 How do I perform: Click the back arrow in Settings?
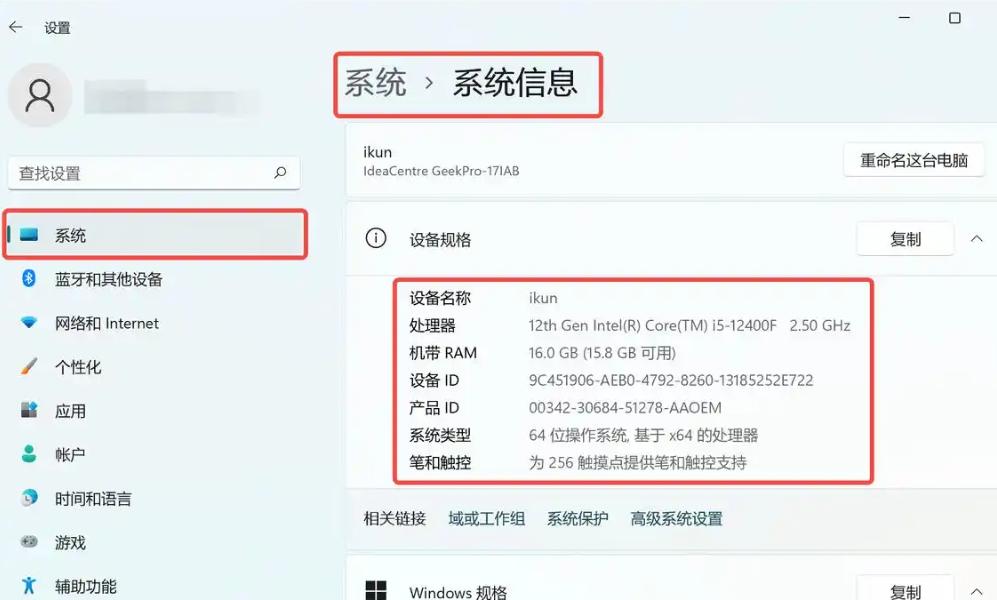click(16, 27)
